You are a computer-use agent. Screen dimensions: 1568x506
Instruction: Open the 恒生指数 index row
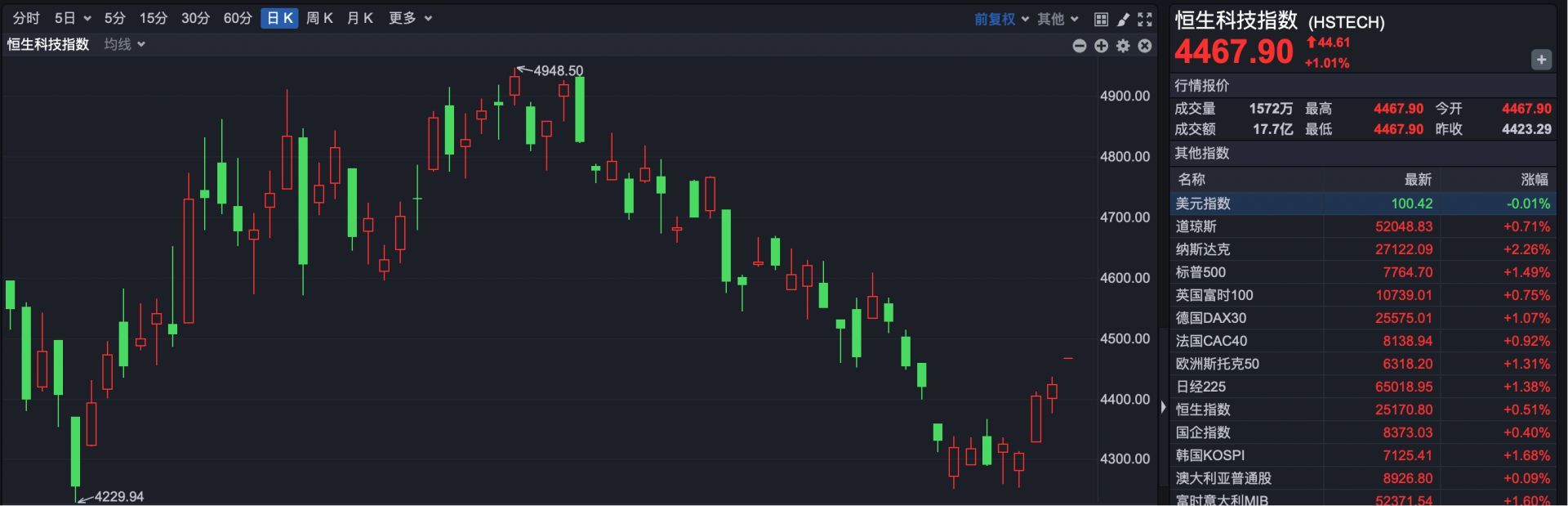pos(1362,410)
